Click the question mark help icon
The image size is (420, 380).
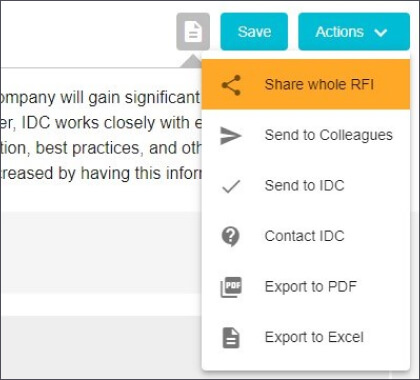(230, 237)
